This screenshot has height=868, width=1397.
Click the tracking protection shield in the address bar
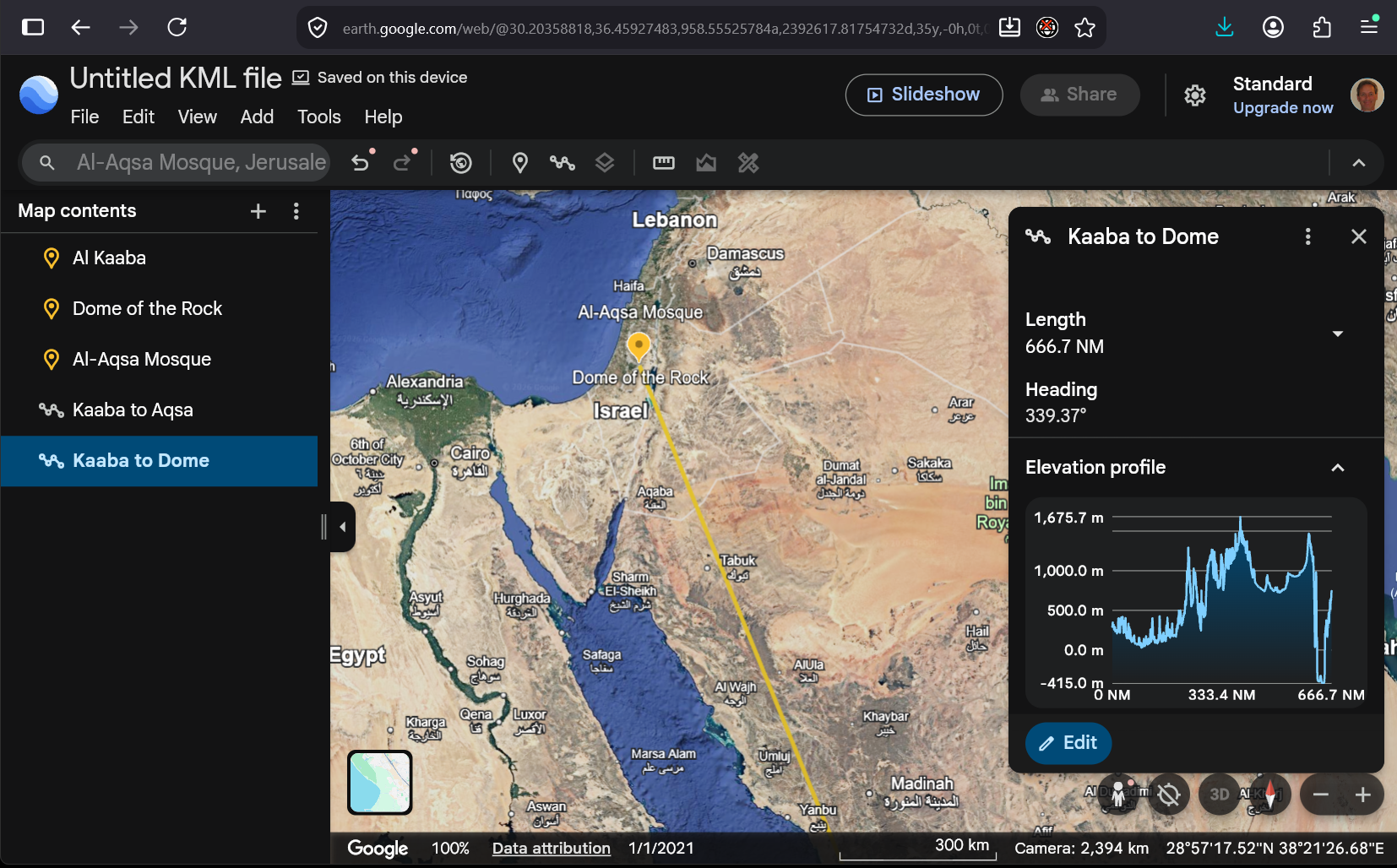(x=318, y=28)
